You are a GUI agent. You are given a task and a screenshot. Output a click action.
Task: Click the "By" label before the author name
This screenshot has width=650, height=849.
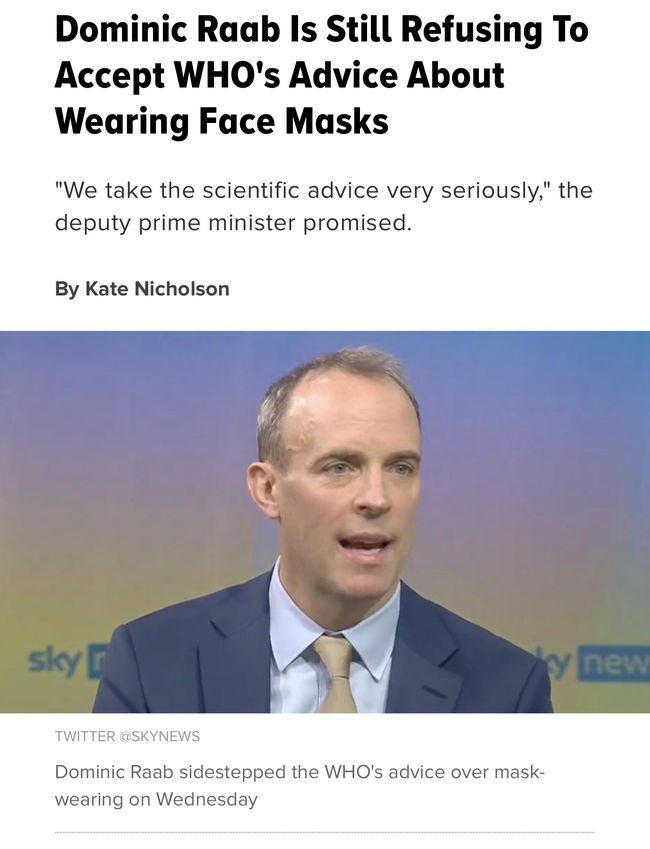pos(67,289)
